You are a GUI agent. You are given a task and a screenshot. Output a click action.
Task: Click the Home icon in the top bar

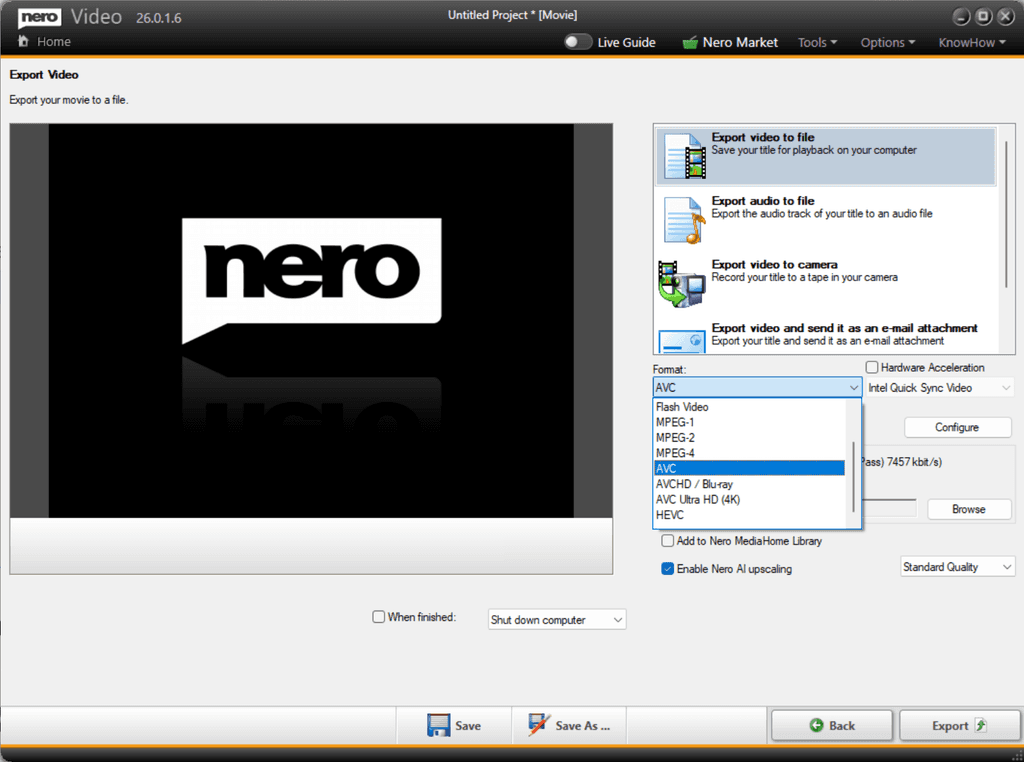coord(23,42)
